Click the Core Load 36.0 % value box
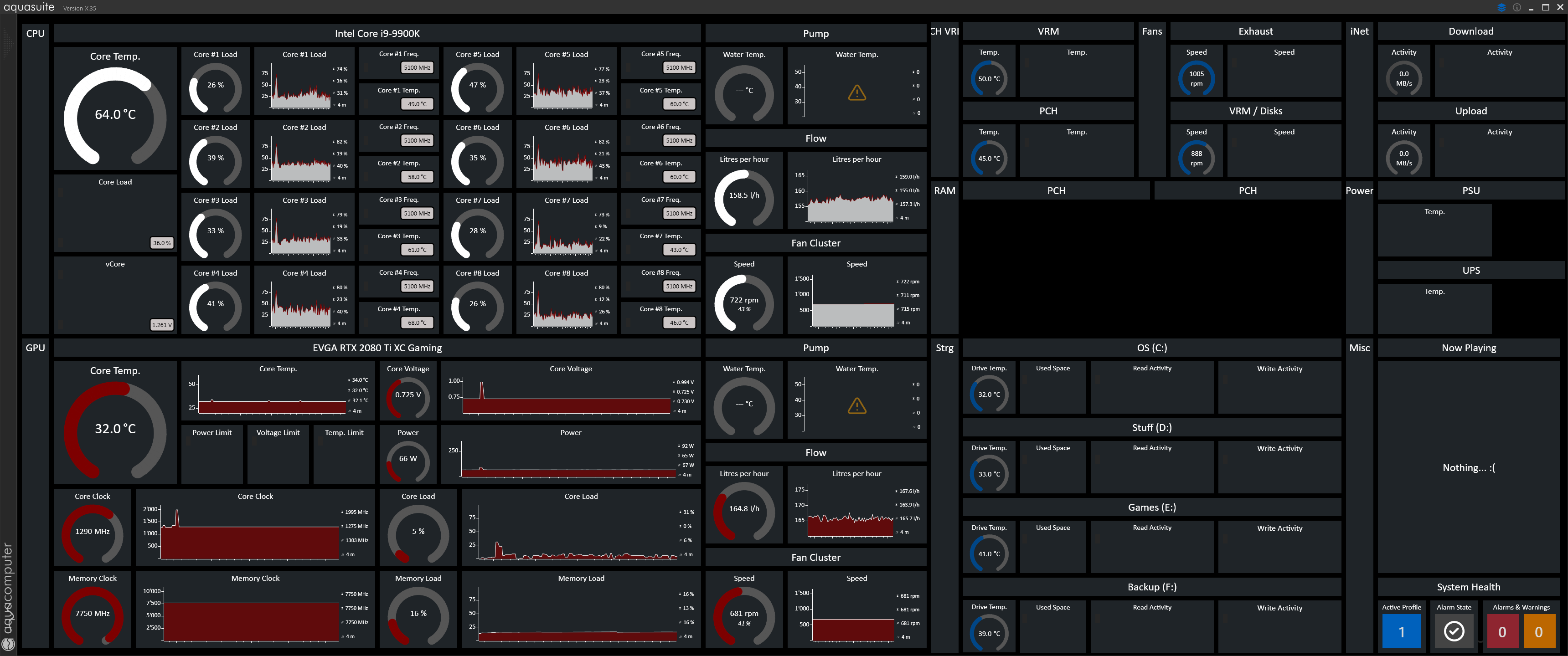This screenshot has height=656, width=1568. click(x=161, y=243)
